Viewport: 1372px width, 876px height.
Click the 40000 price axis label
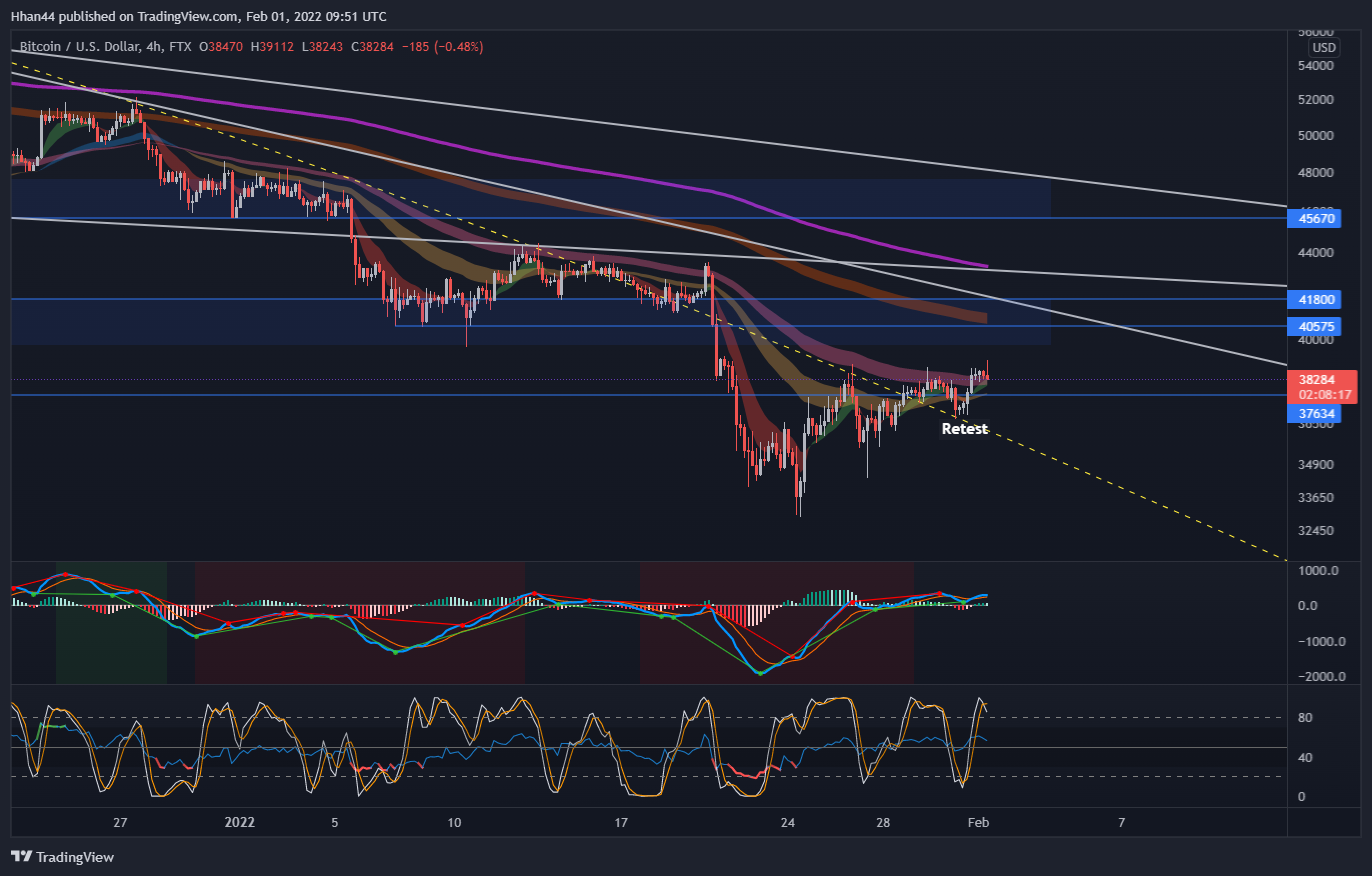tap(1316, 340)
